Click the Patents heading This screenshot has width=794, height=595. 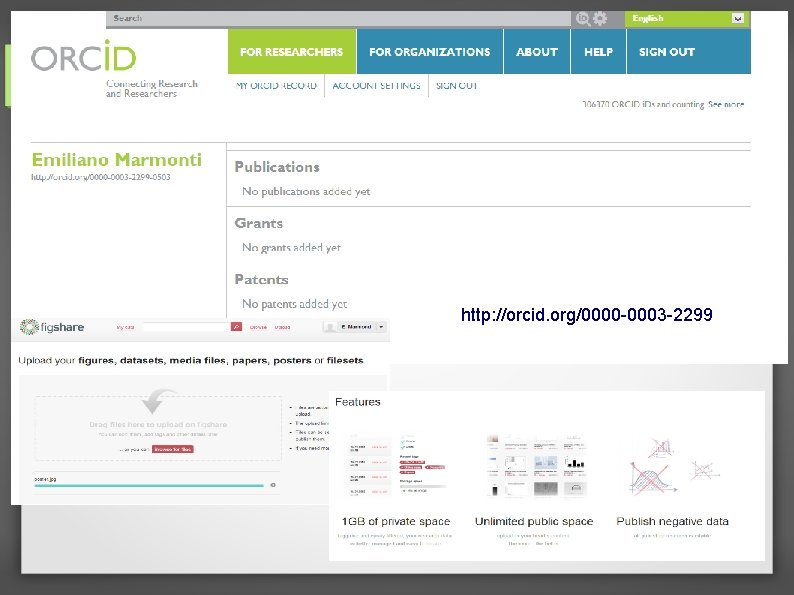point(261,280)
